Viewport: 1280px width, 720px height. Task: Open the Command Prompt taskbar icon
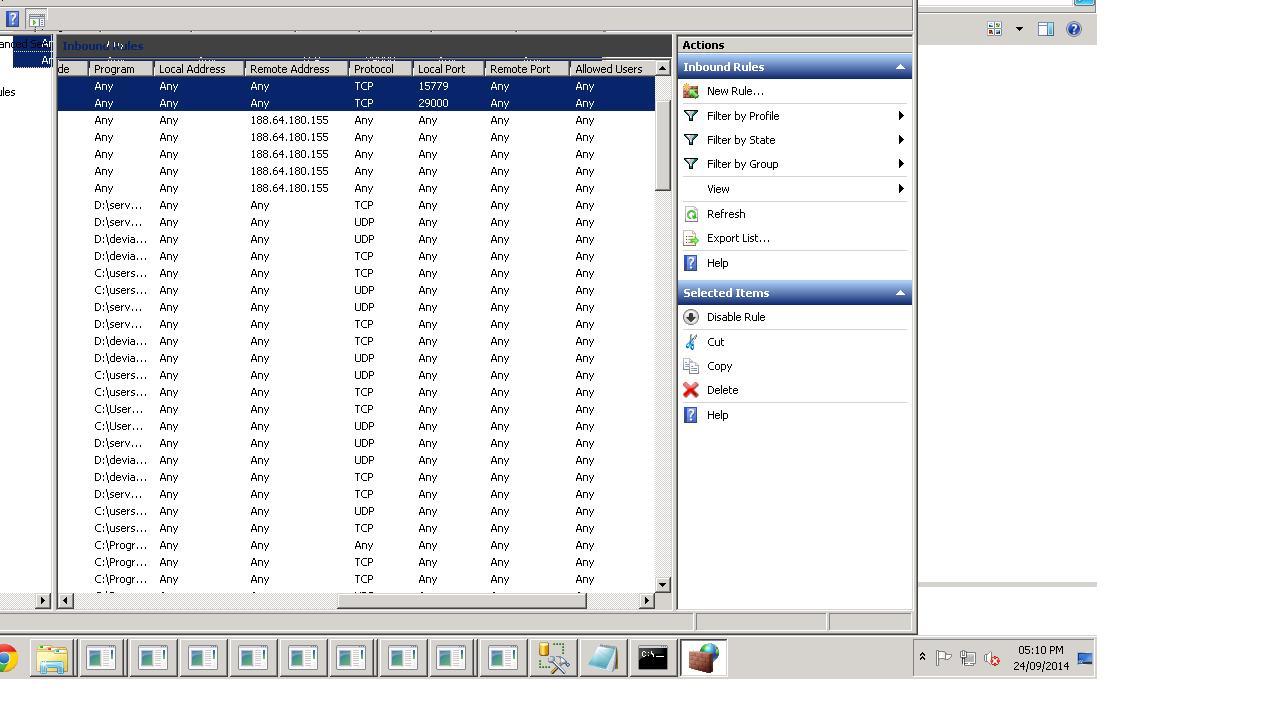653,658
